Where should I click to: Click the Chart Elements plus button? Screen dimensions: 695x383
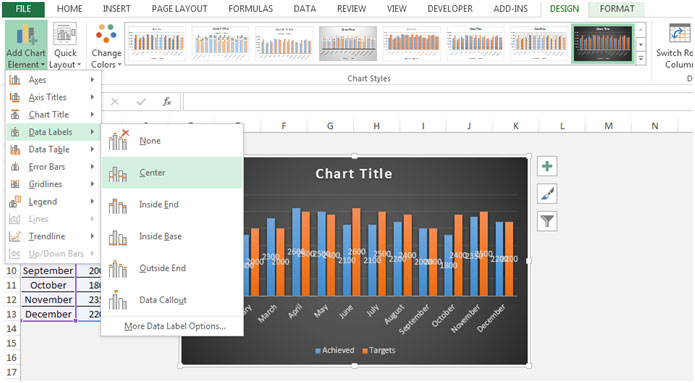coord(547,166)
